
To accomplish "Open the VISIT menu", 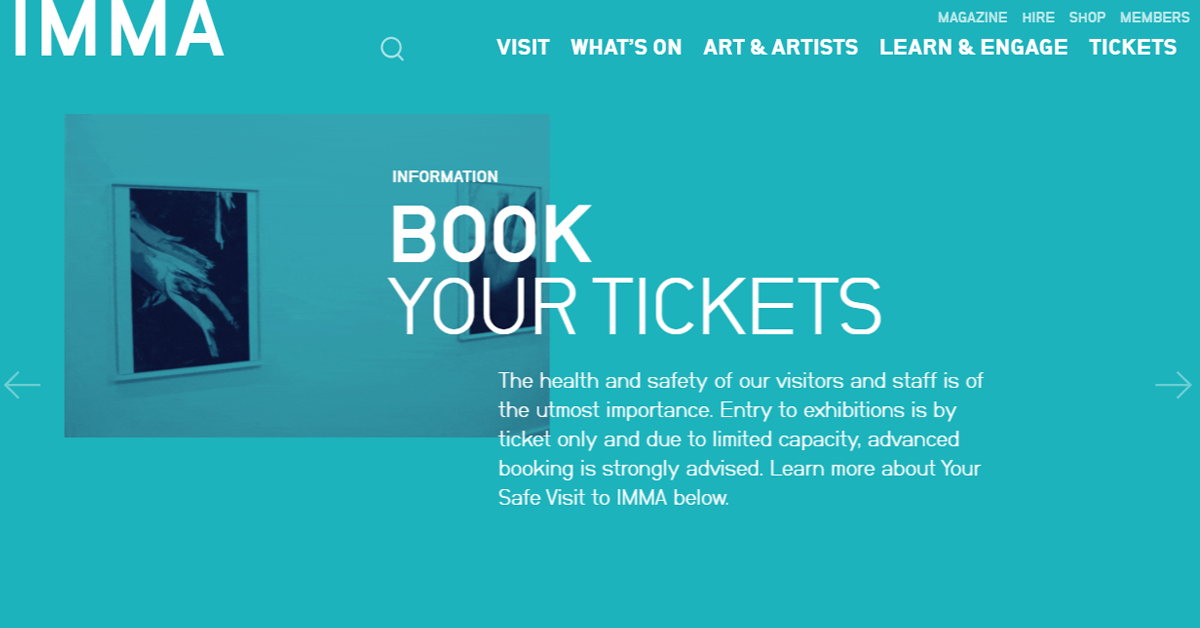I will coord(523,47).
